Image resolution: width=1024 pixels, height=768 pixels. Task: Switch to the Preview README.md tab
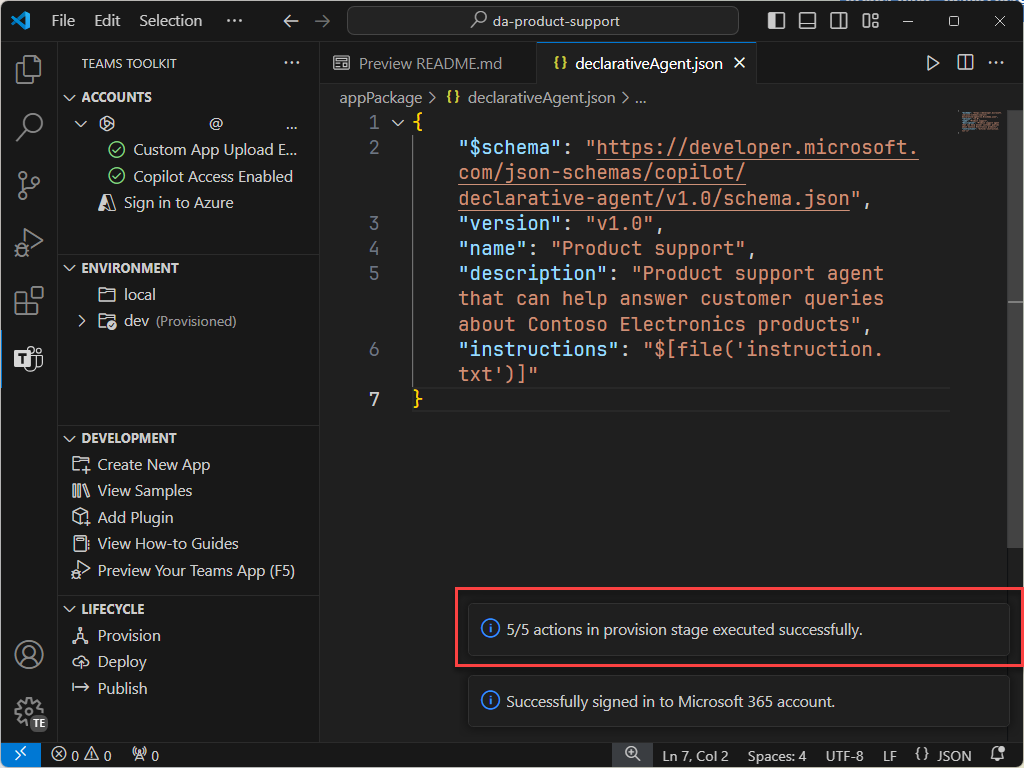tap(428, 62)
